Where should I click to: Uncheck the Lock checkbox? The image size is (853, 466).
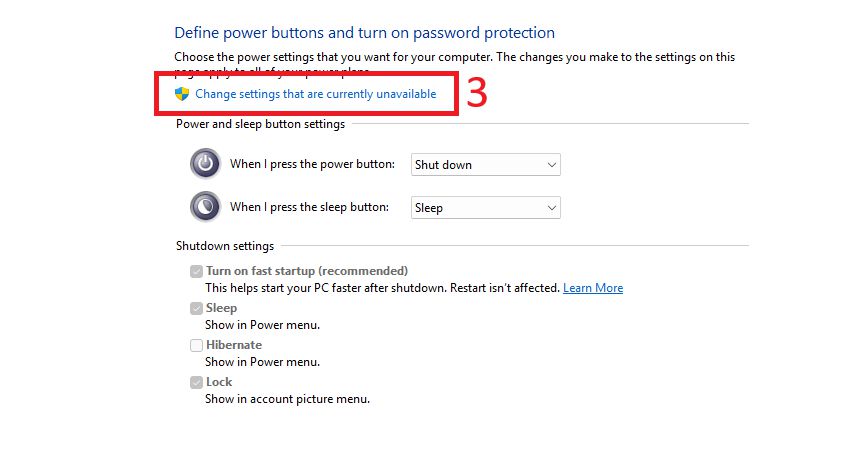click(196, 382)
